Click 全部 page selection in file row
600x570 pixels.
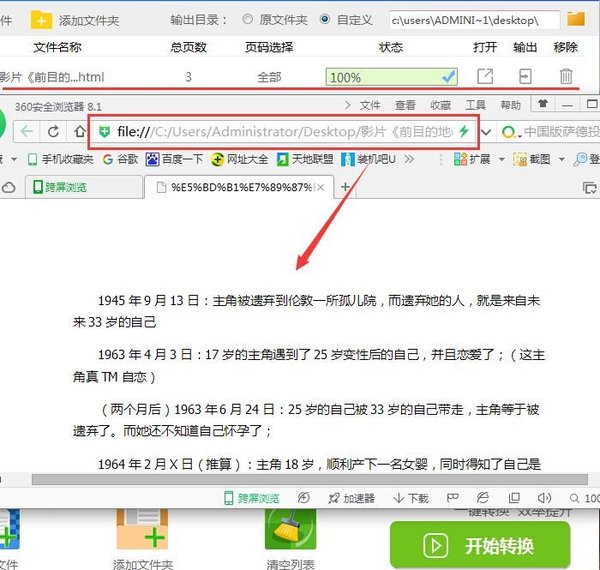click(269, 77)
